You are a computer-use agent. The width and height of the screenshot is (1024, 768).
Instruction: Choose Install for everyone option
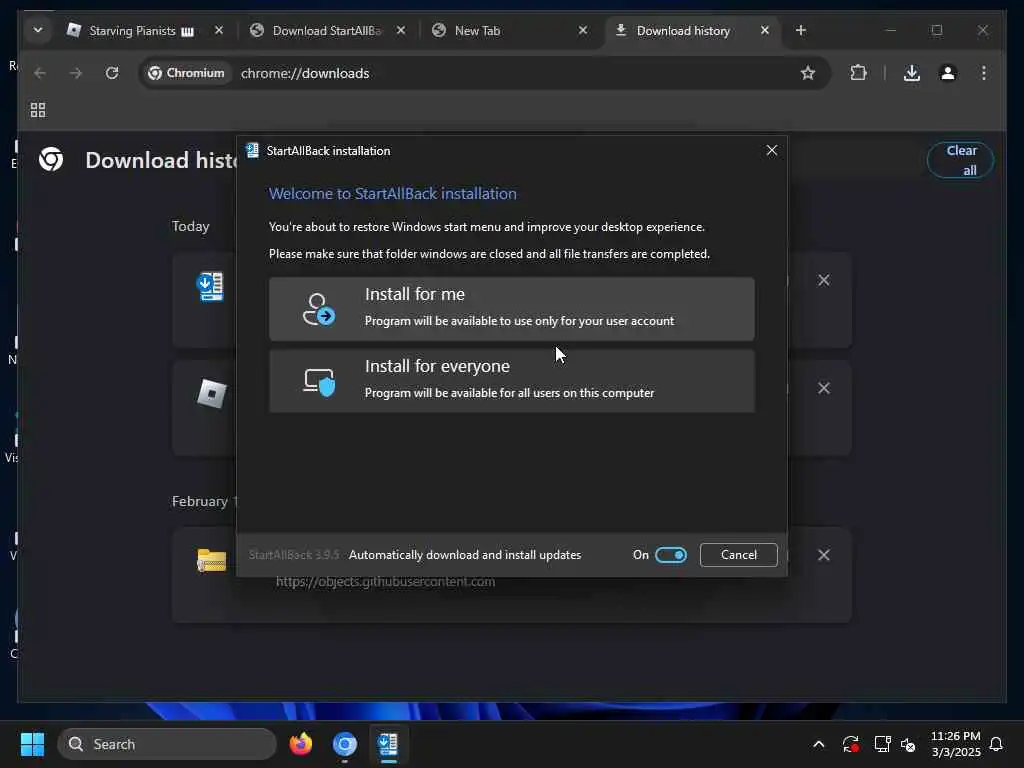511,380
